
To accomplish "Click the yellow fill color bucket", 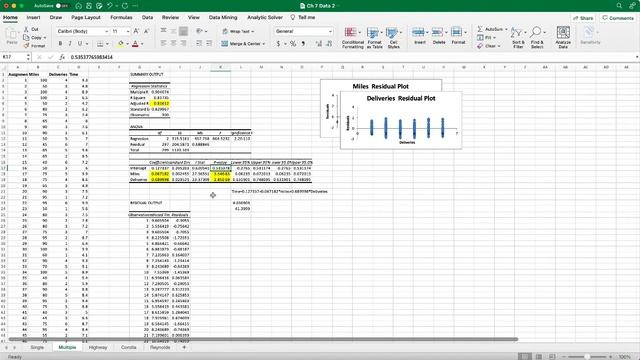I will click(x=120, y=43).
